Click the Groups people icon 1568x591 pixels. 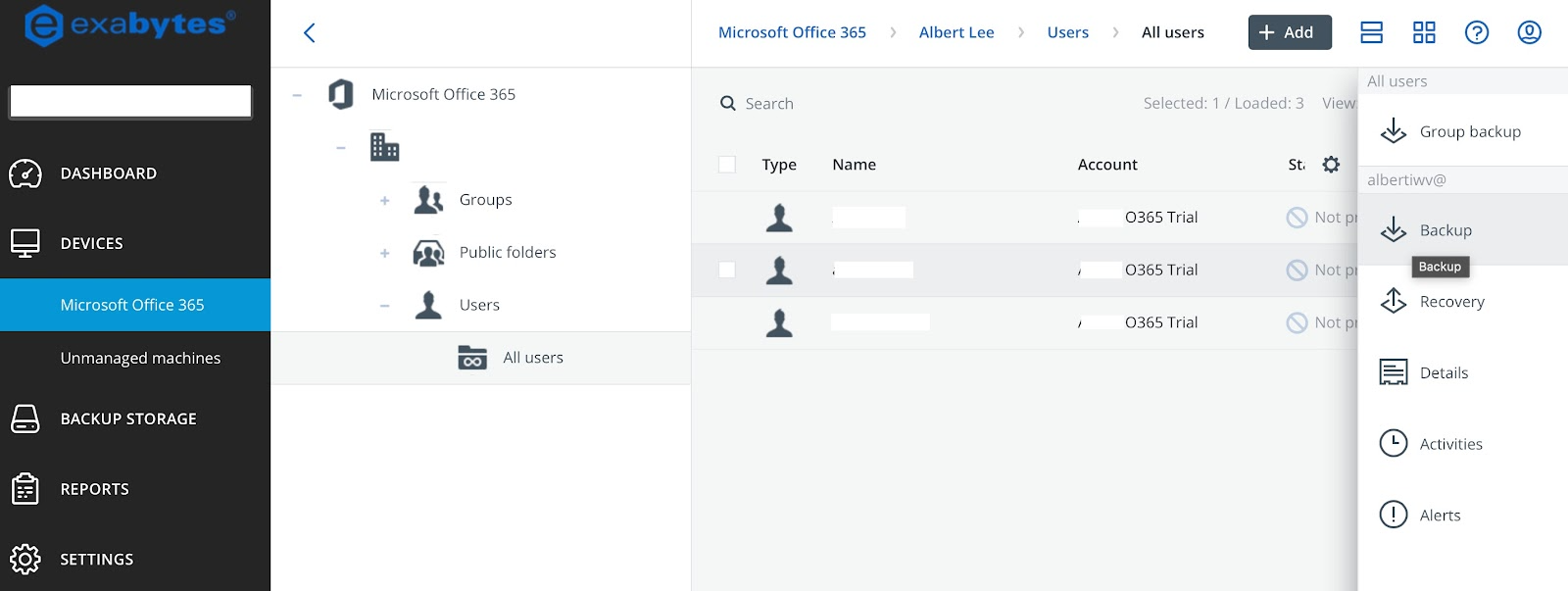(428, 200)
